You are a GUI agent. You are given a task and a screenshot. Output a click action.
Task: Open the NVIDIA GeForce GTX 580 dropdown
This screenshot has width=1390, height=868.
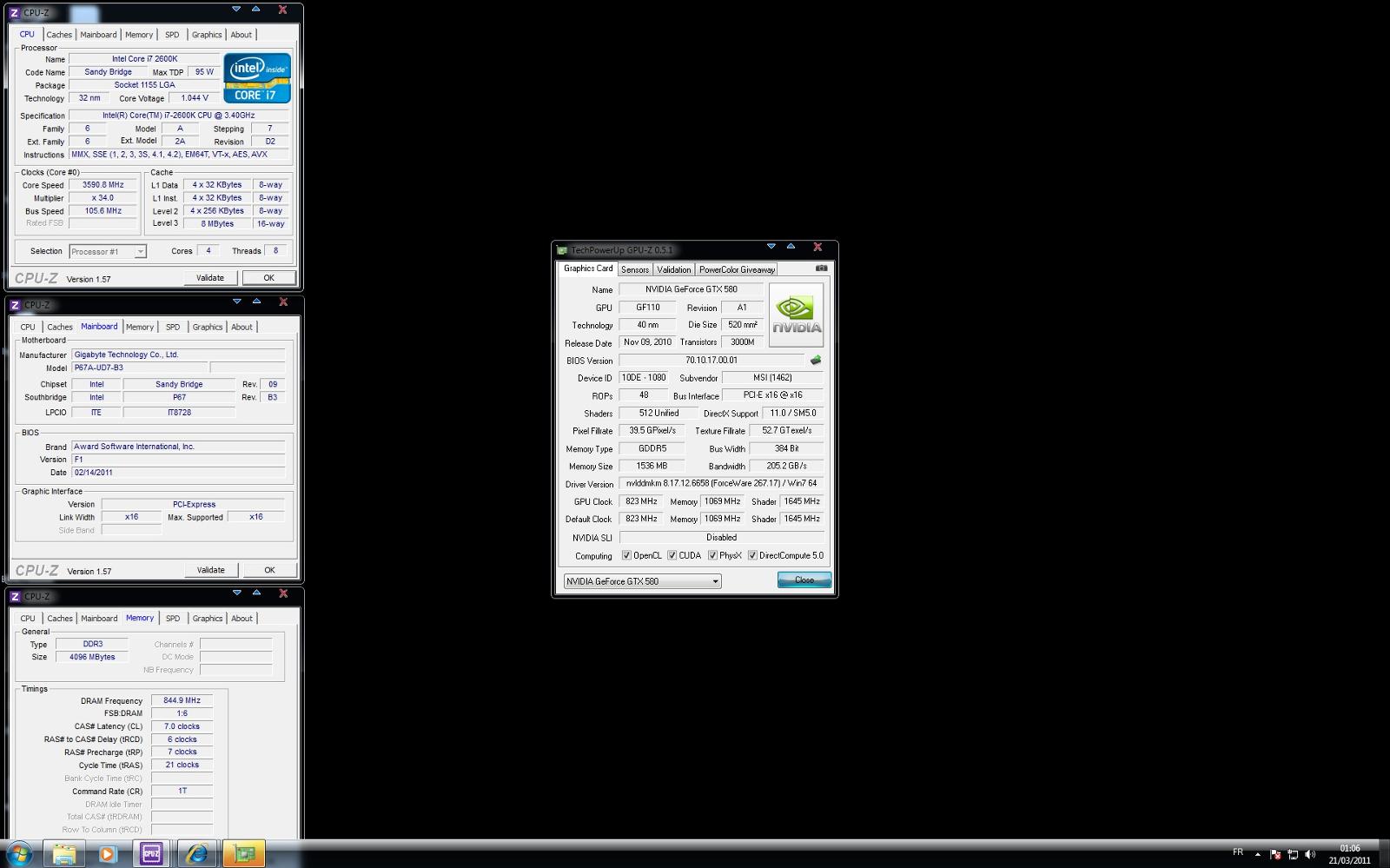(642, 581)
